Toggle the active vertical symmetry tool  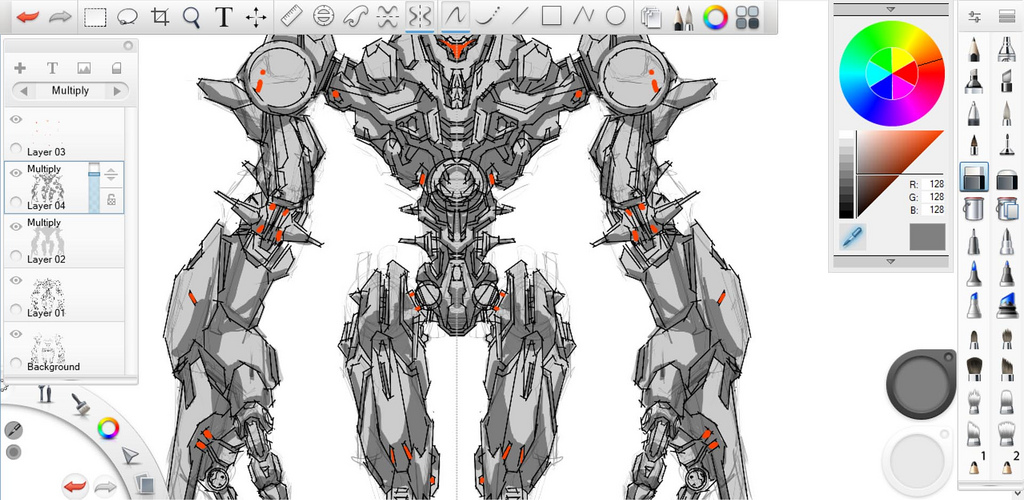[x=419, y=16]
